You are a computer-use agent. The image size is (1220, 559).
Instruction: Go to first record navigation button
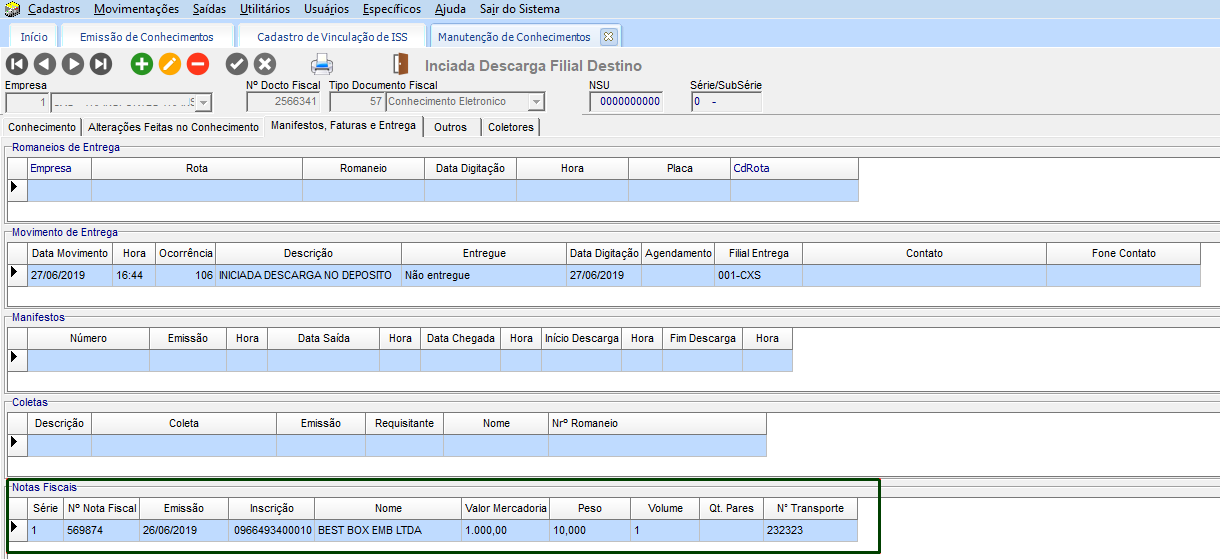(17, 65)
